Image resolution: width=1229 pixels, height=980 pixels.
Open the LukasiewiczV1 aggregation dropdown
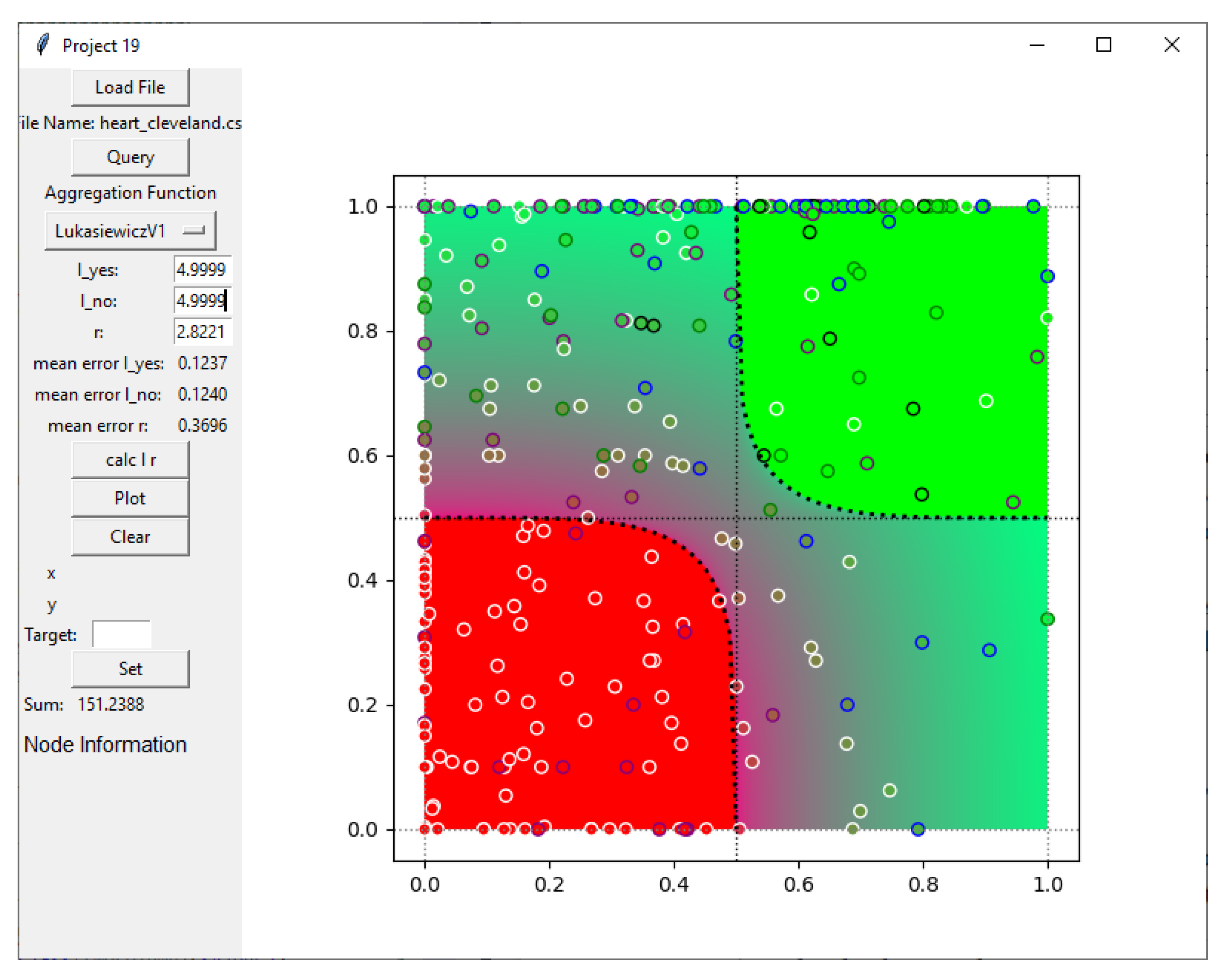coord(130,231)
